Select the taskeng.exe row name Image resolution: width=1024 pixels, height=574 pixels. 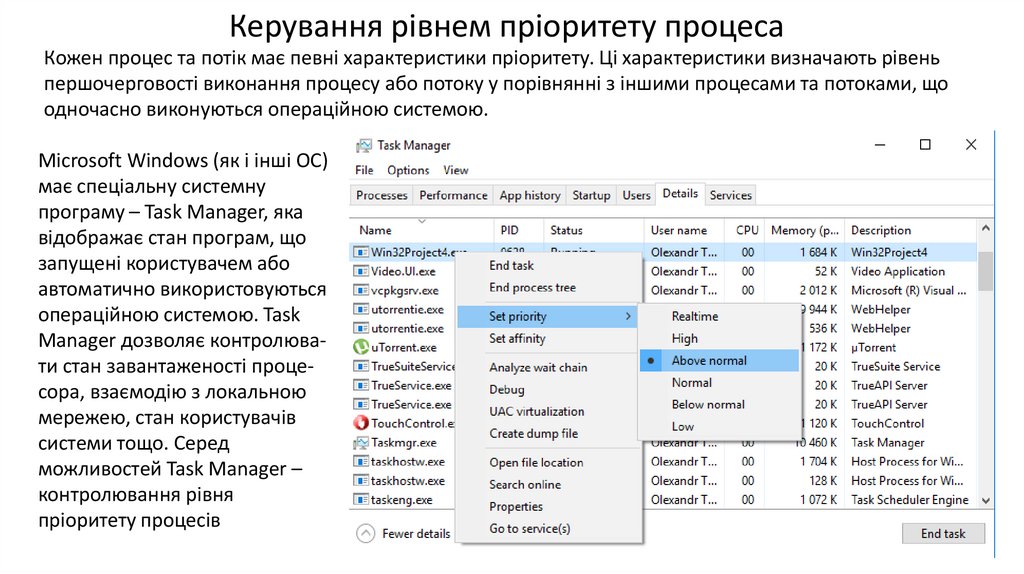point(402,500)
